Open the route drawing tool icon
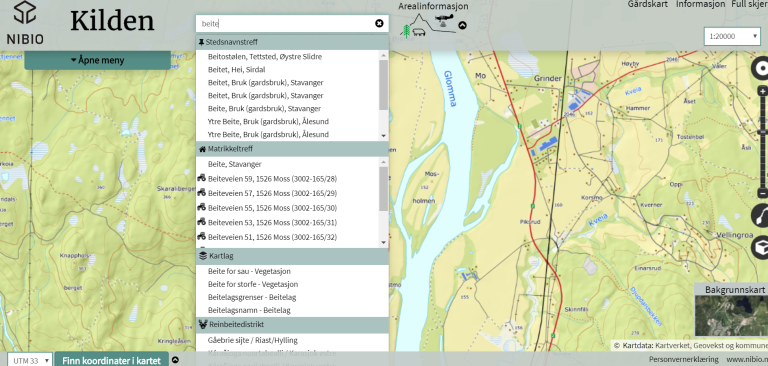The width and height of the screenshot is (768, 366). (x=760, y=216)
